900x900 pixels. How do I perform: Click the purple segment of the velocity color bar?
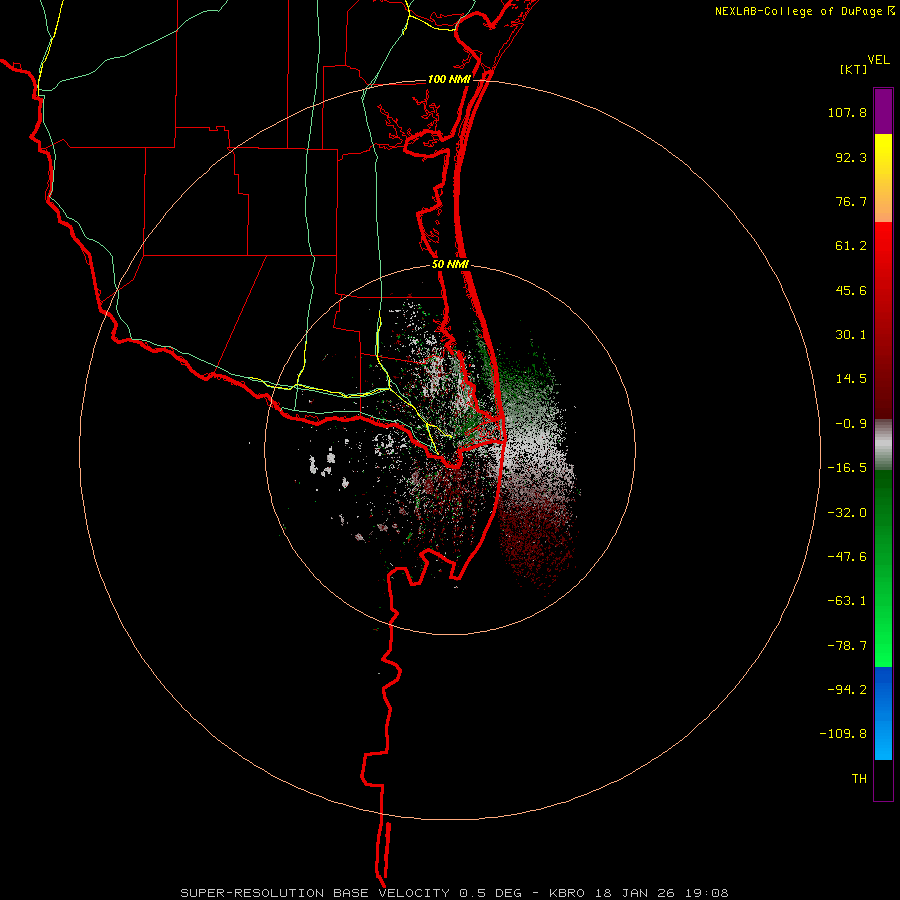coord(883,111)
